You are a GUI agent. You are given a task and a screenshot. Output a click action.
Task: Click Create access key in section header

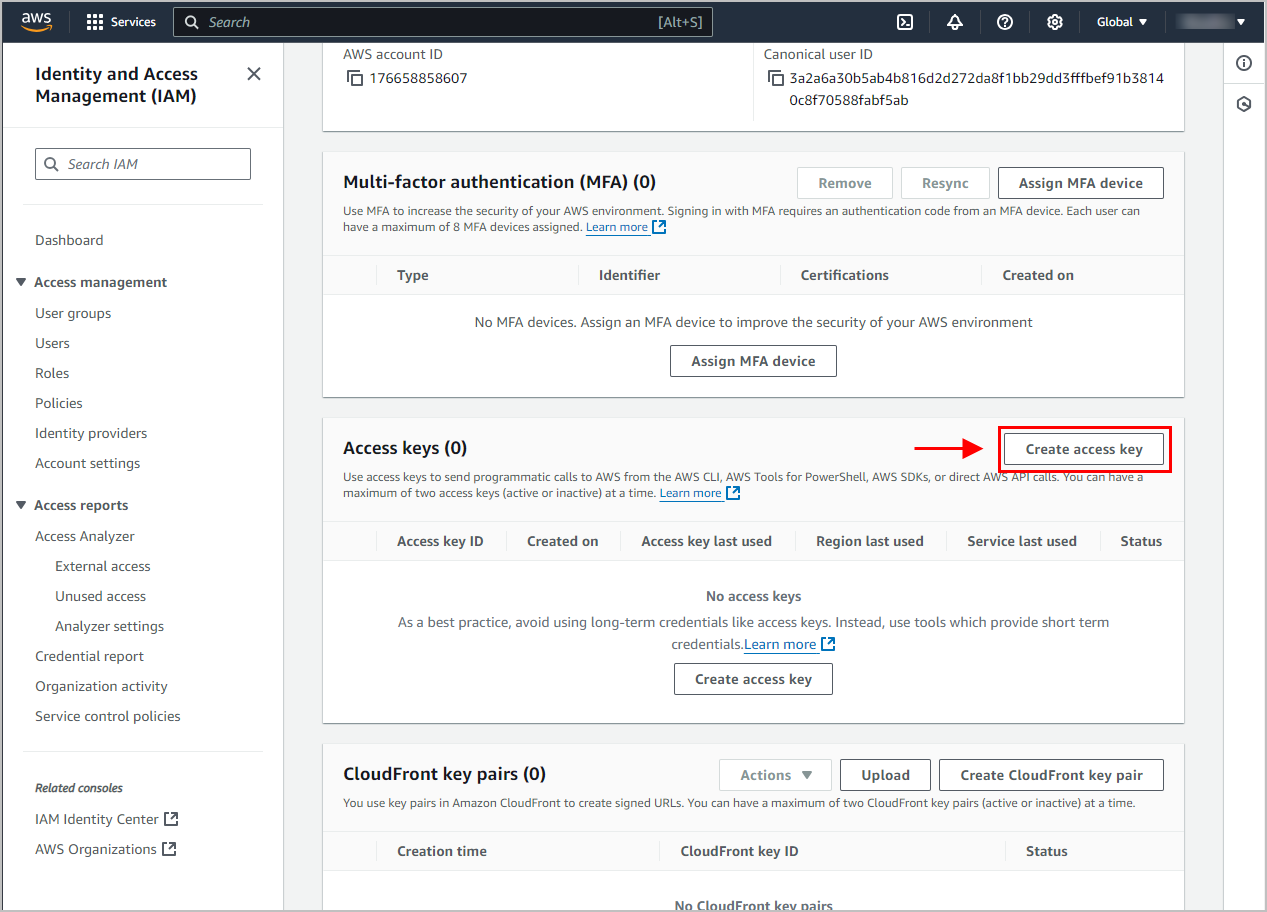pos(1084,449)
